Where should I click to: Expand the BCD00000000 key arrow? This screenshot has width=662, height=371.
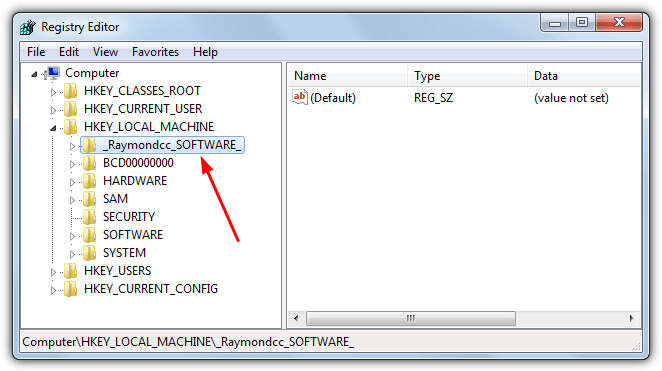tap(72, 164)
